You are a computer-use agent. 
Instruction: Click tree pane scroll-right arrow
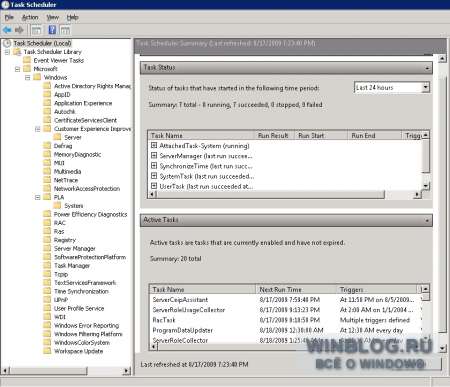127,371
